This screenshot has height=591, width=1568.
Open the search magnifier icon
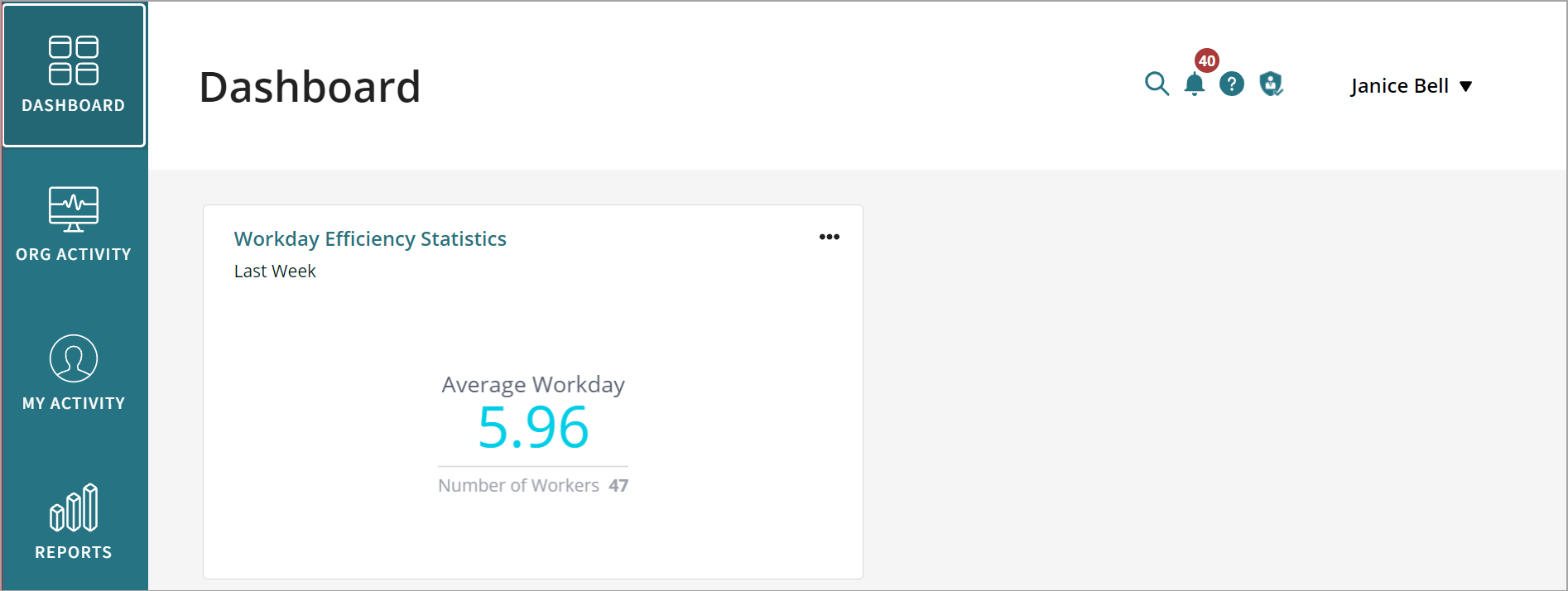click(1157, 84)
